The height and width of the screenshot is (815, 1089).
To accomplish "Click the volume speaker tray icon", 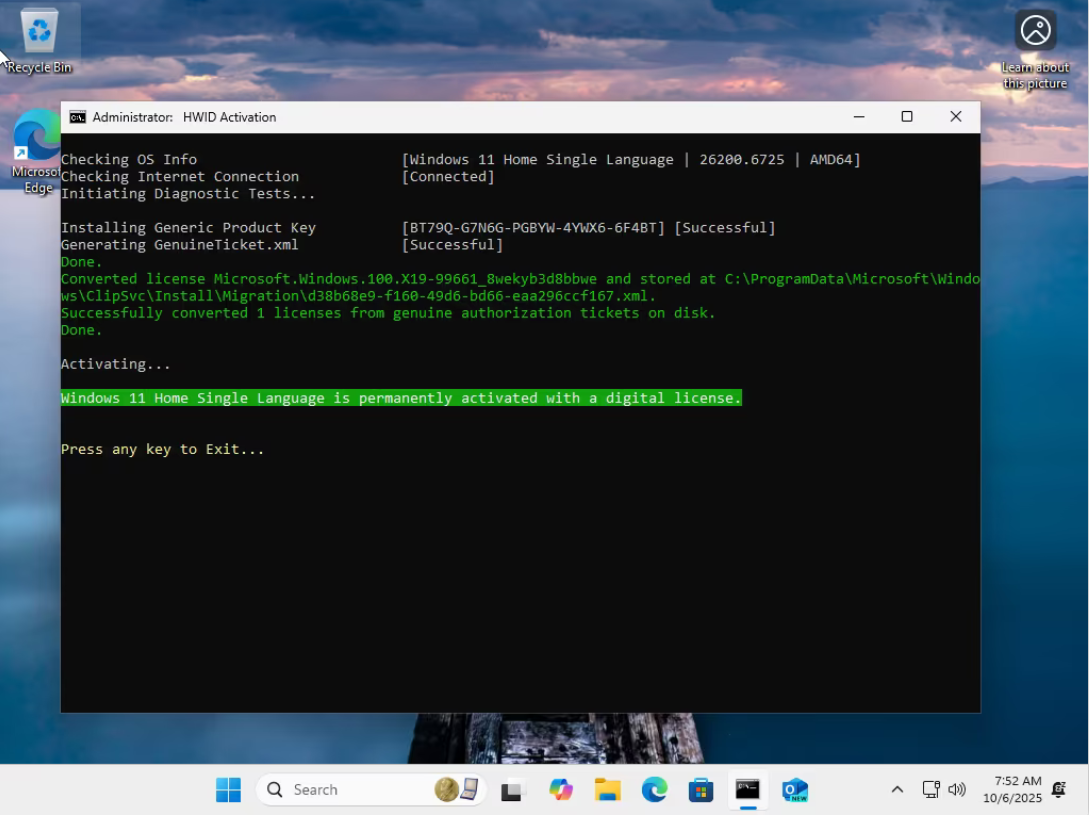I will tap(957, 789).
